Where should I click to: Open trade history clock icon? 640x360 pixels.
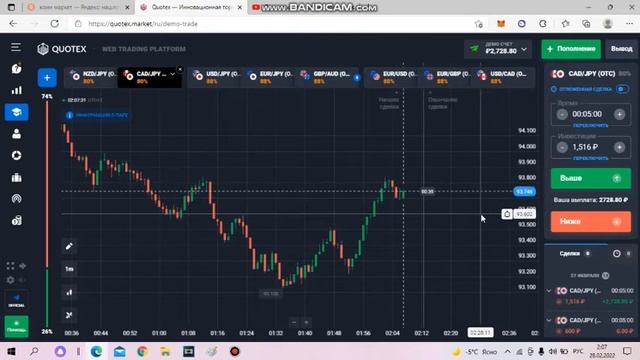click(x=616, y=253)
